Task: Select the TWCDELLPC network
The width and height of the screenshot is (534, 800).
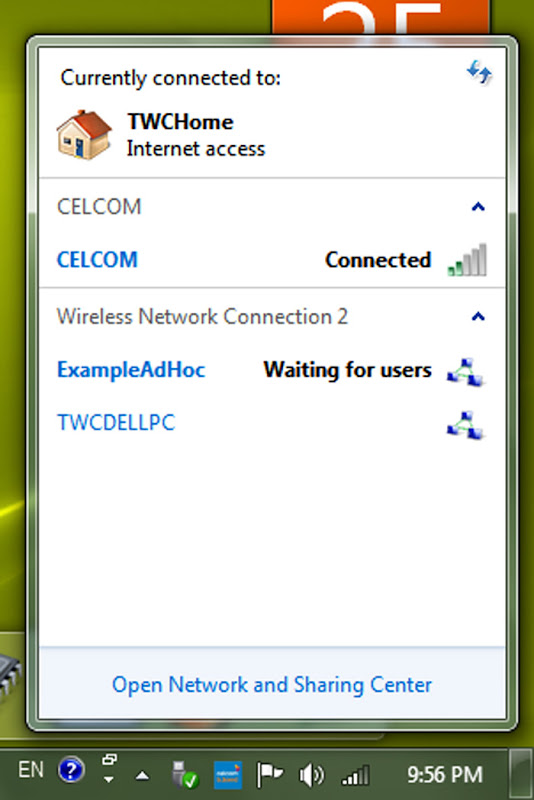Action: point(271,423)
